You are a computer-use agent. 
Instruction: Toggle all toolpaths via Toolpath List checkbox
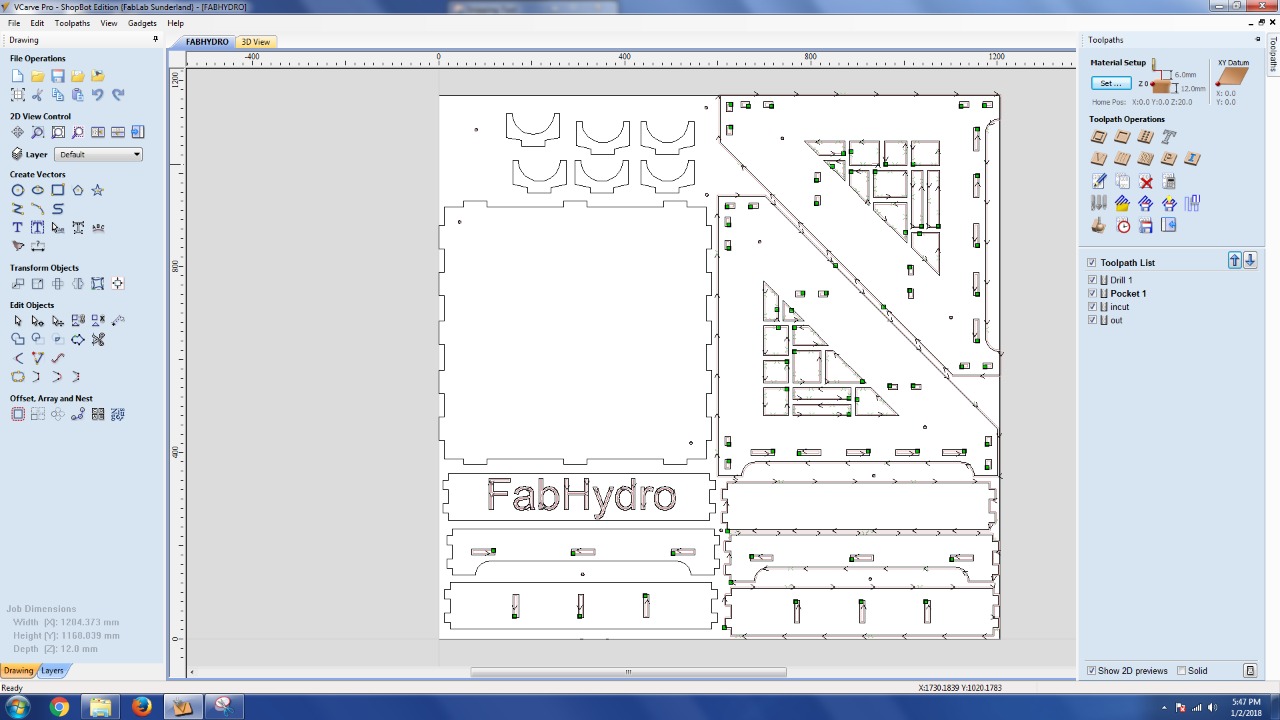point(1092,263)
